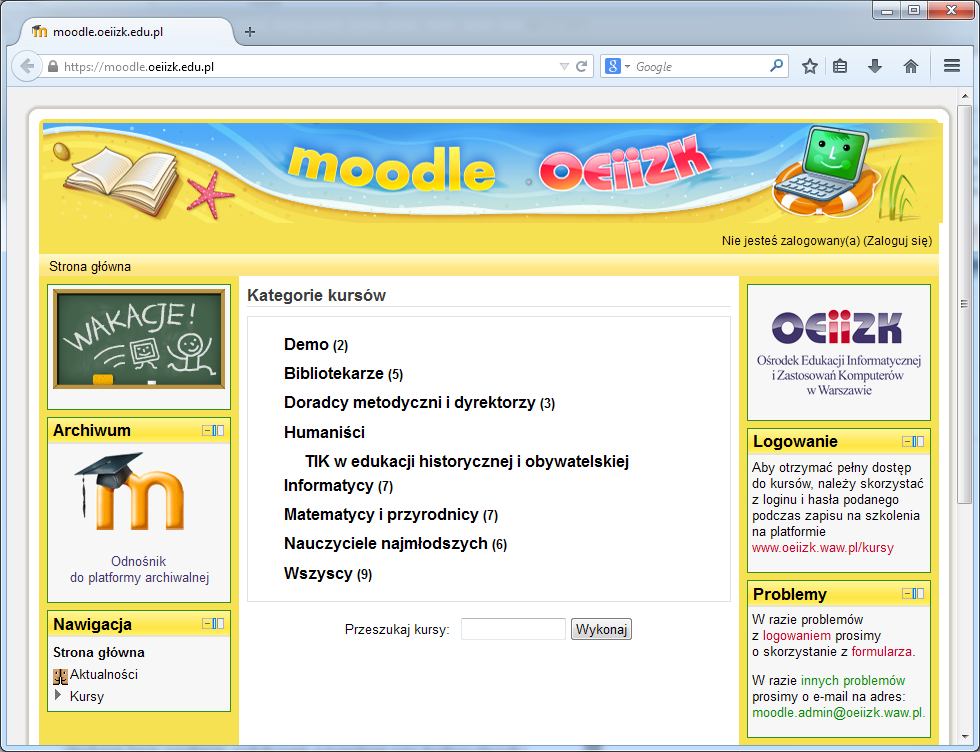Open Aktualności in the Nawigacja block
980x752 pixels.
[x=104, y=674]
